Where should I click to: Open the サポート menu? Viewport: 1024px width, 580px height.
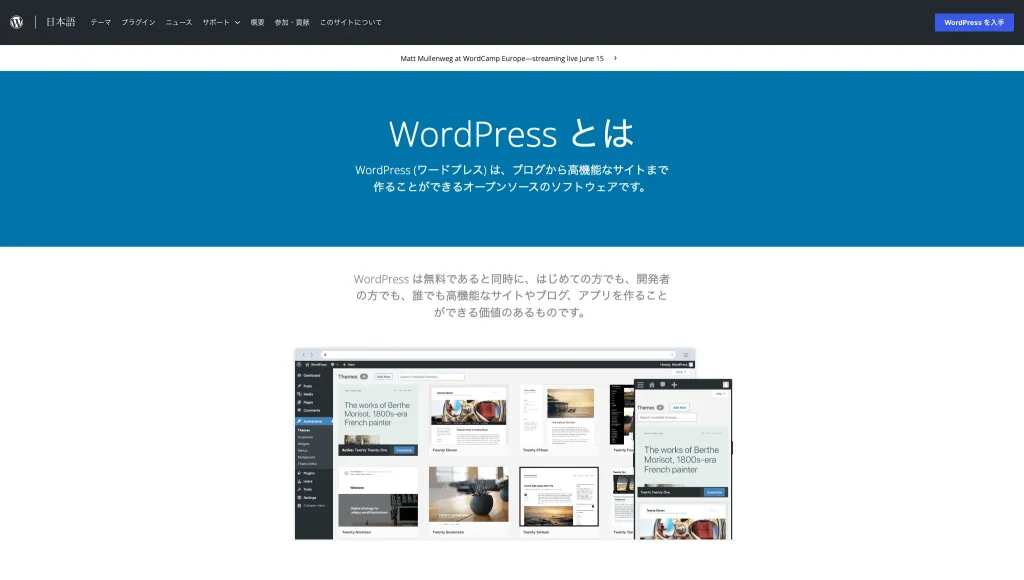216,22
